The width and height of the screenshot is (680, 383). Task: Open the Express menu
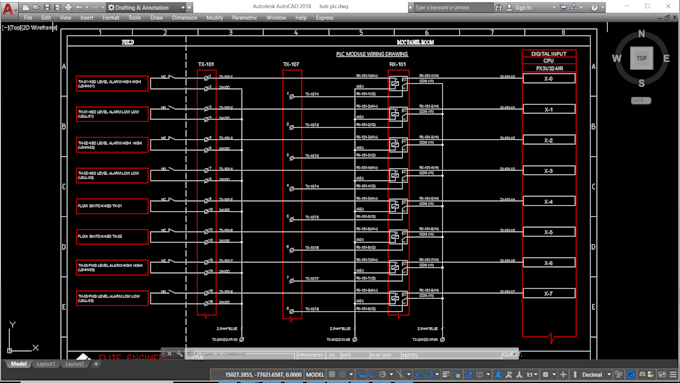coord(324,18)
